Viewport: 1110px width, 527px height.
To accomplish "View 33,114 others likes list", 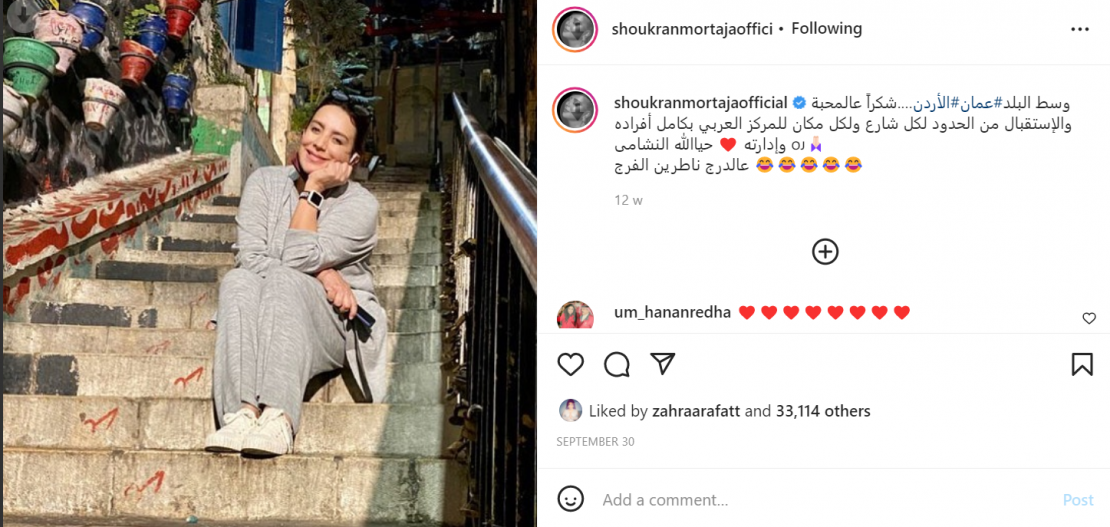I will 823,411.
